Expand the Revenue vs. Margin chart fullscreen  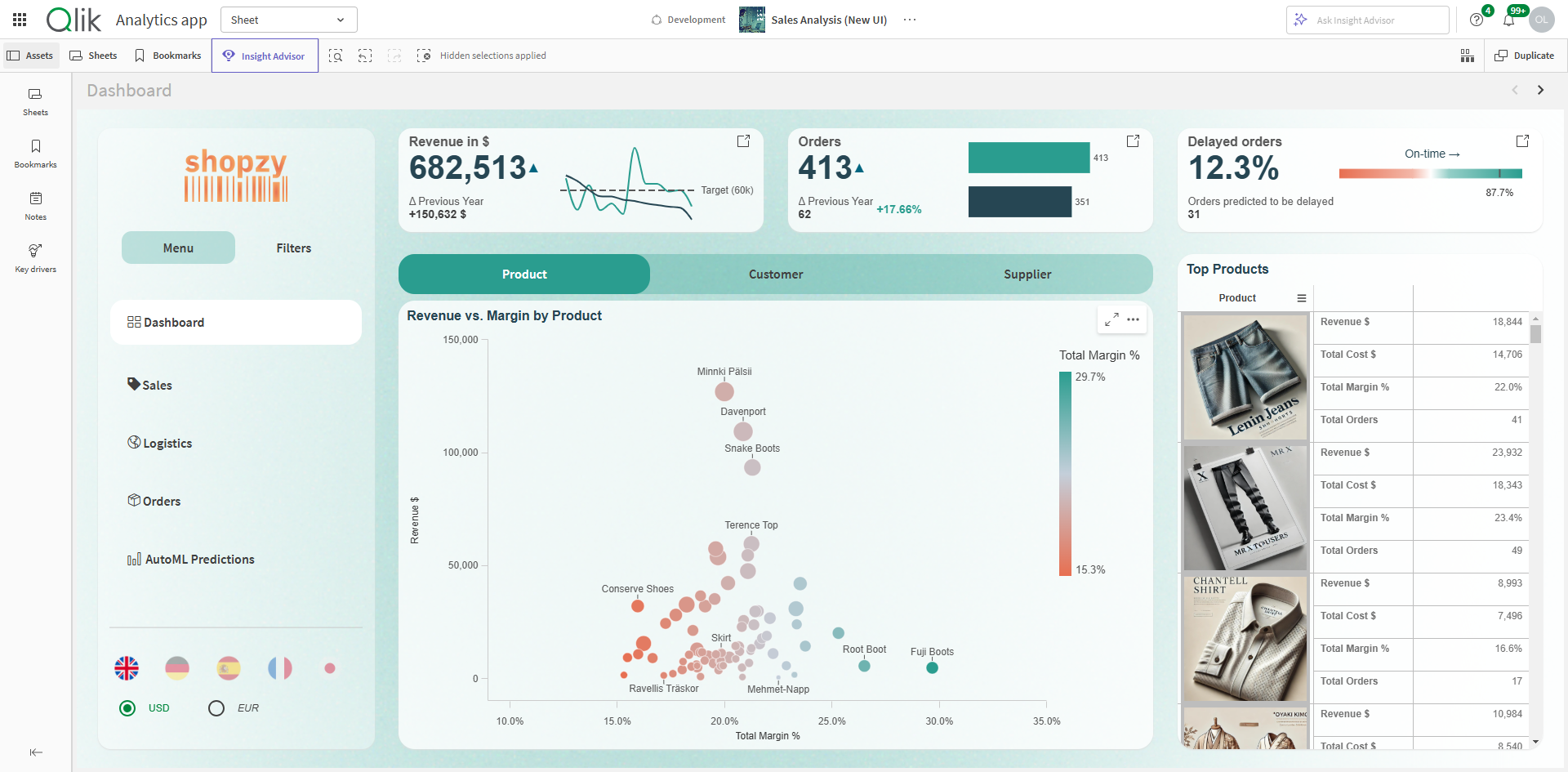tap(1111, 319)
